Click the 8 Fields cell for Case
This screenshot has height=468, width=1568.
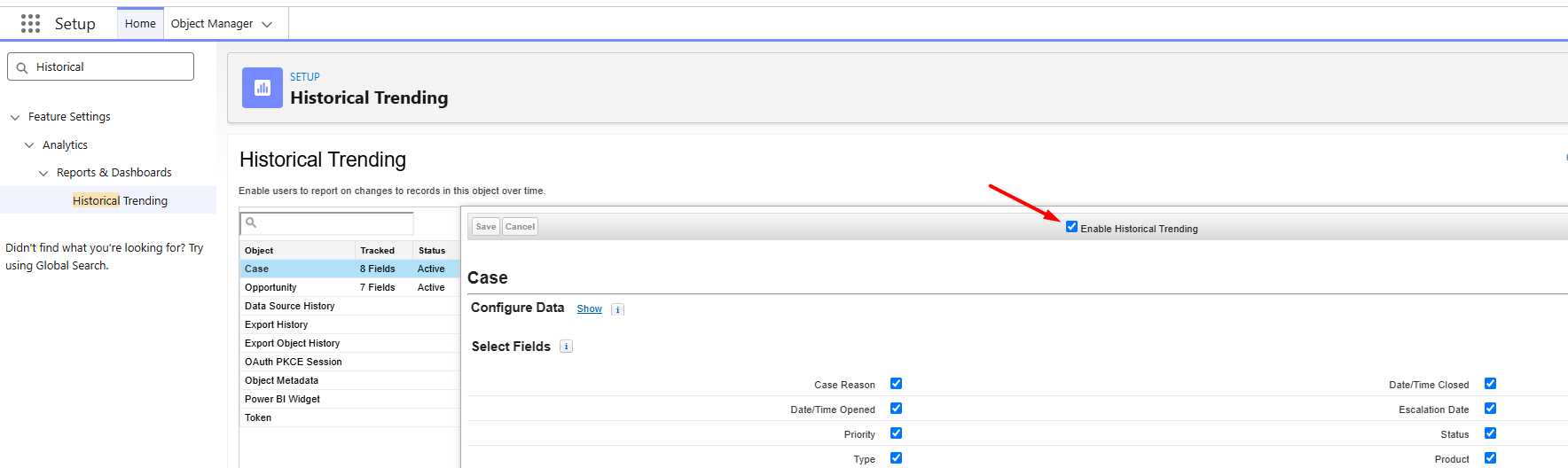378,269
